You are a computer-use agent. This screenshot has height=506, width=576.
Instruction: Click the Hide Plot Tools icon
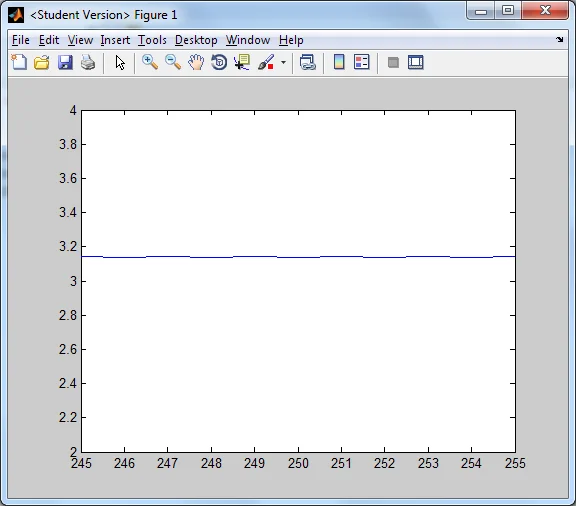pyautogui.click(x=393, y=62)
